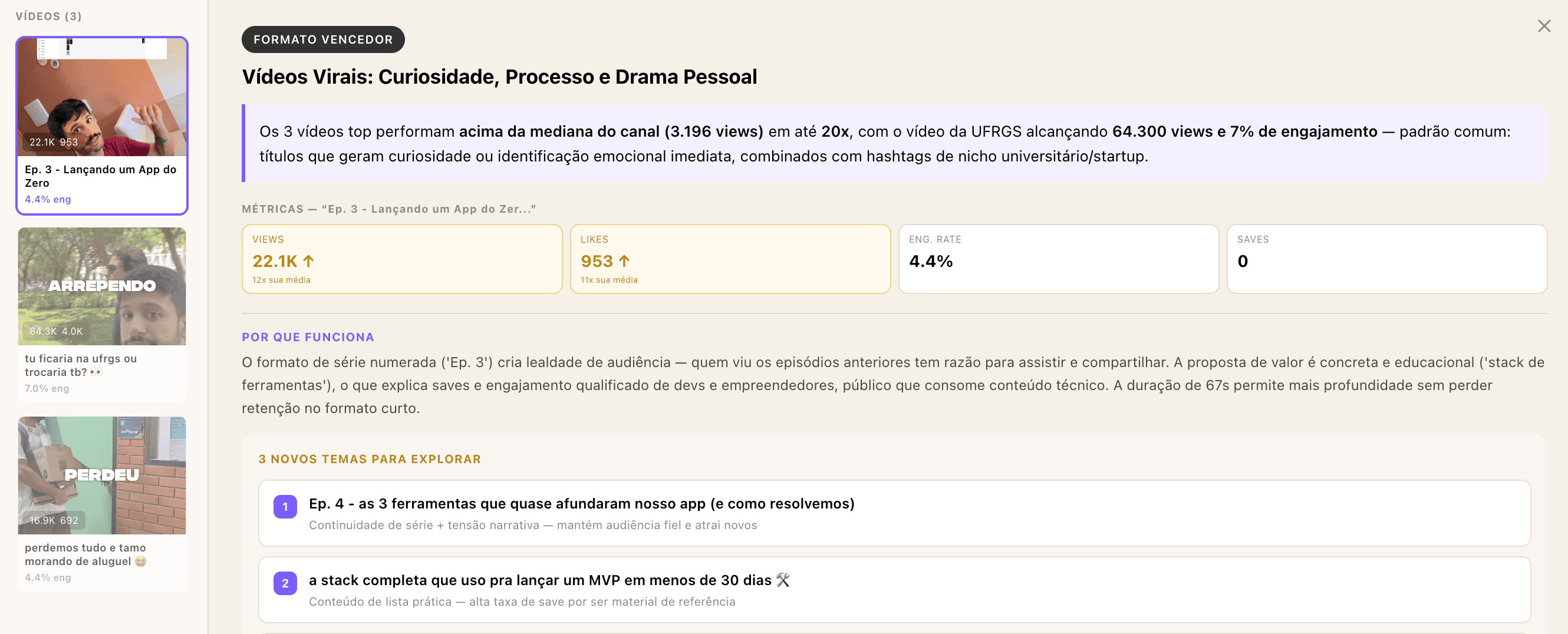Click the Saves metric card
Image resolution: width=1568 pixels, height=634 pixels.
(x=1386, y=259)
